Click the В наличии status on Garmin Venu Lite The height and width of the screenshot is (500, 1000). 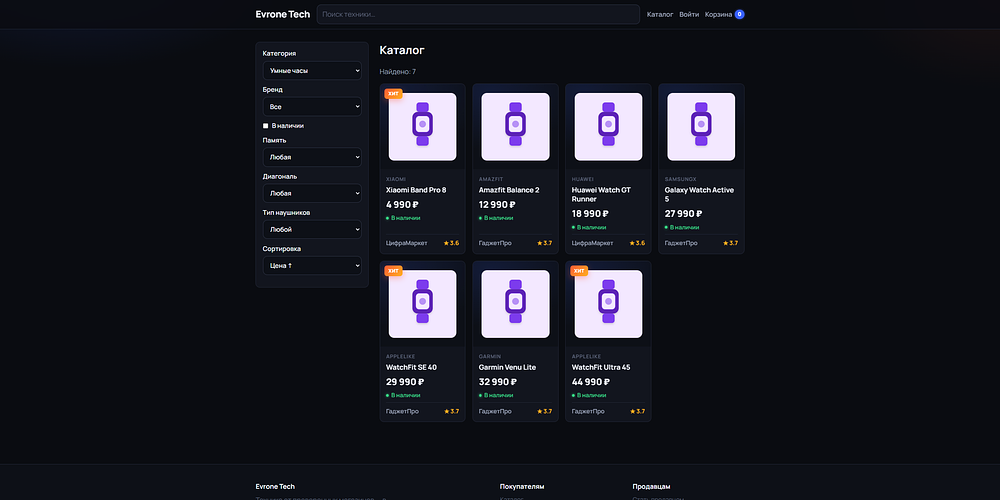(496, 395)
